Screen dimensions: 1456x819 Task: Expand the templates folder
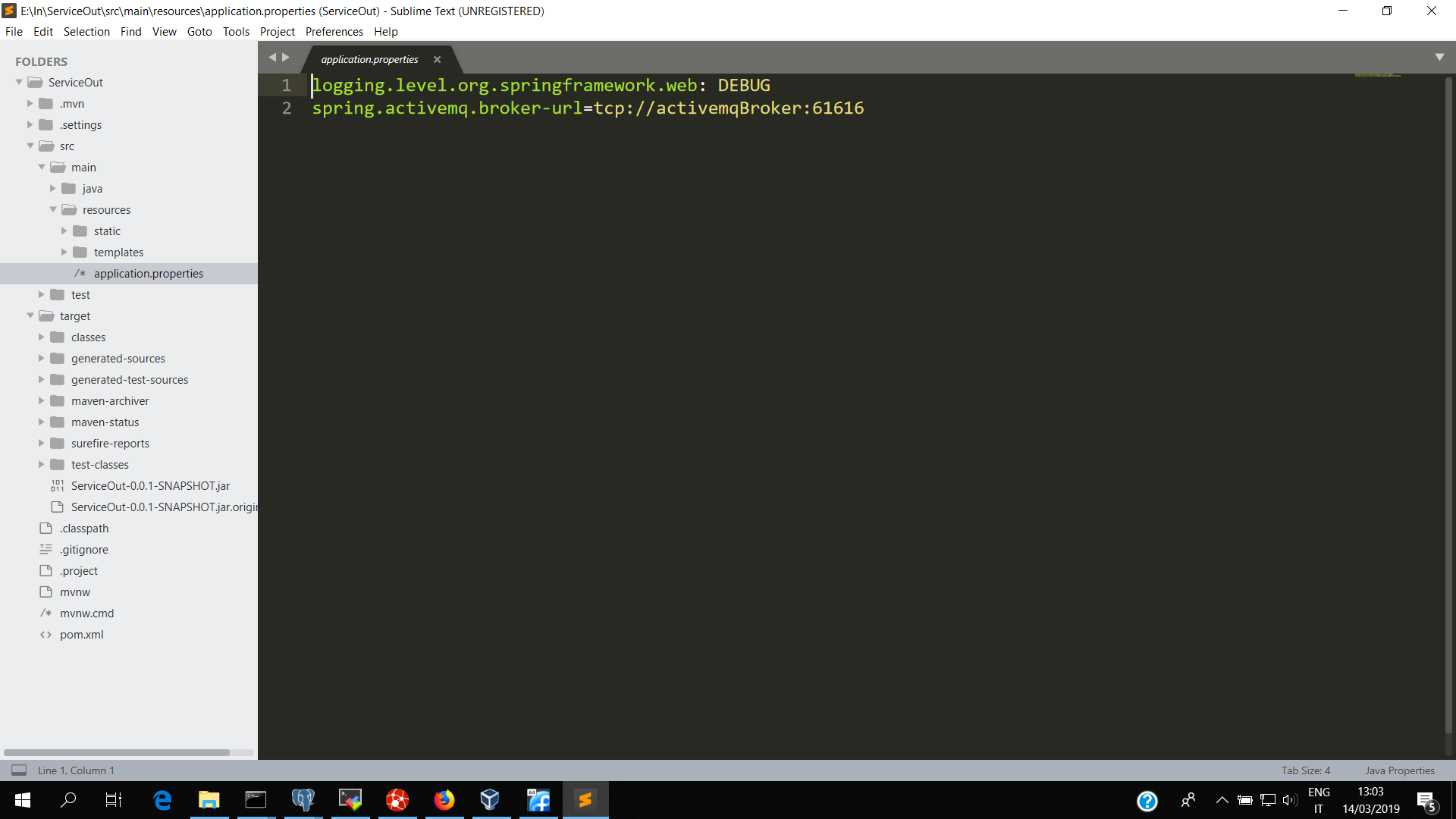coord(64,252)
